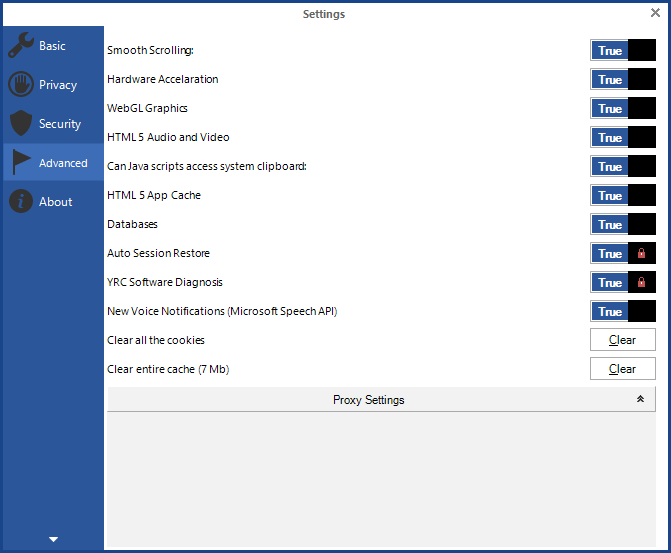Click the Advanced flag icon
The image size is (671, 553).
click(x=21, y=162)
